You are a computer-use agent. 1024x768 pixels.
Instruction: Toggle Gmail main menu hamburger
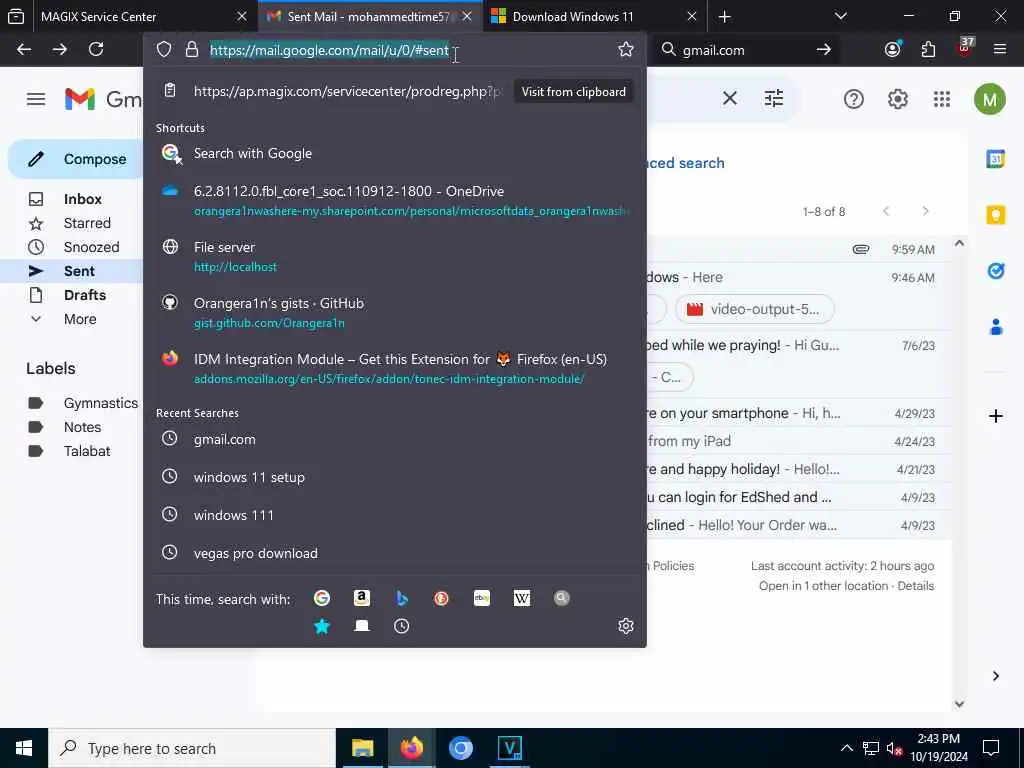point(36,99)
